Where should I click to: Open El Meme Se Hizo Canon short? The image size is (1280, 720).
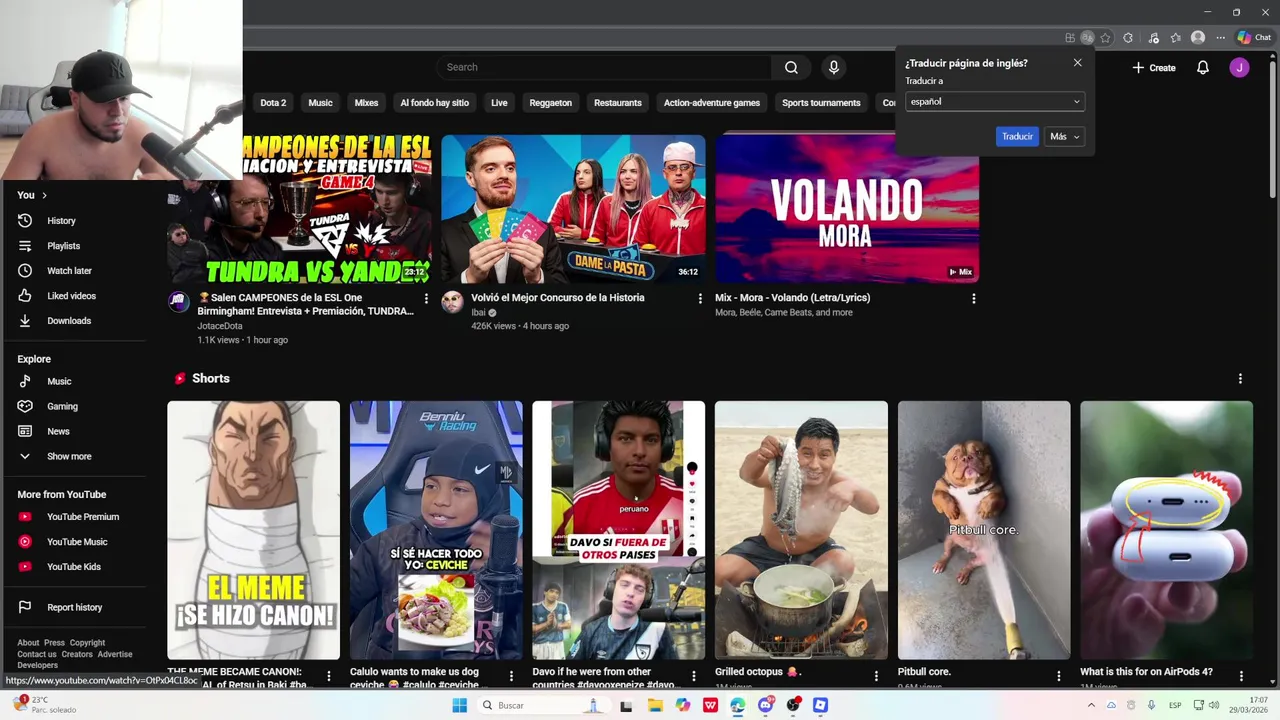(253, 530)
